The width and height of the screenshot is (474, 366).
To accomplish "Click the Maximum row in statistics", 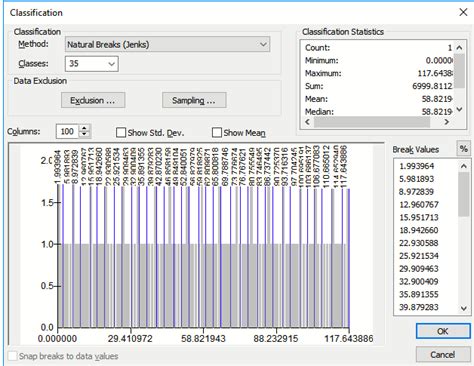I will pyautogui.click(x=378, y=73).
